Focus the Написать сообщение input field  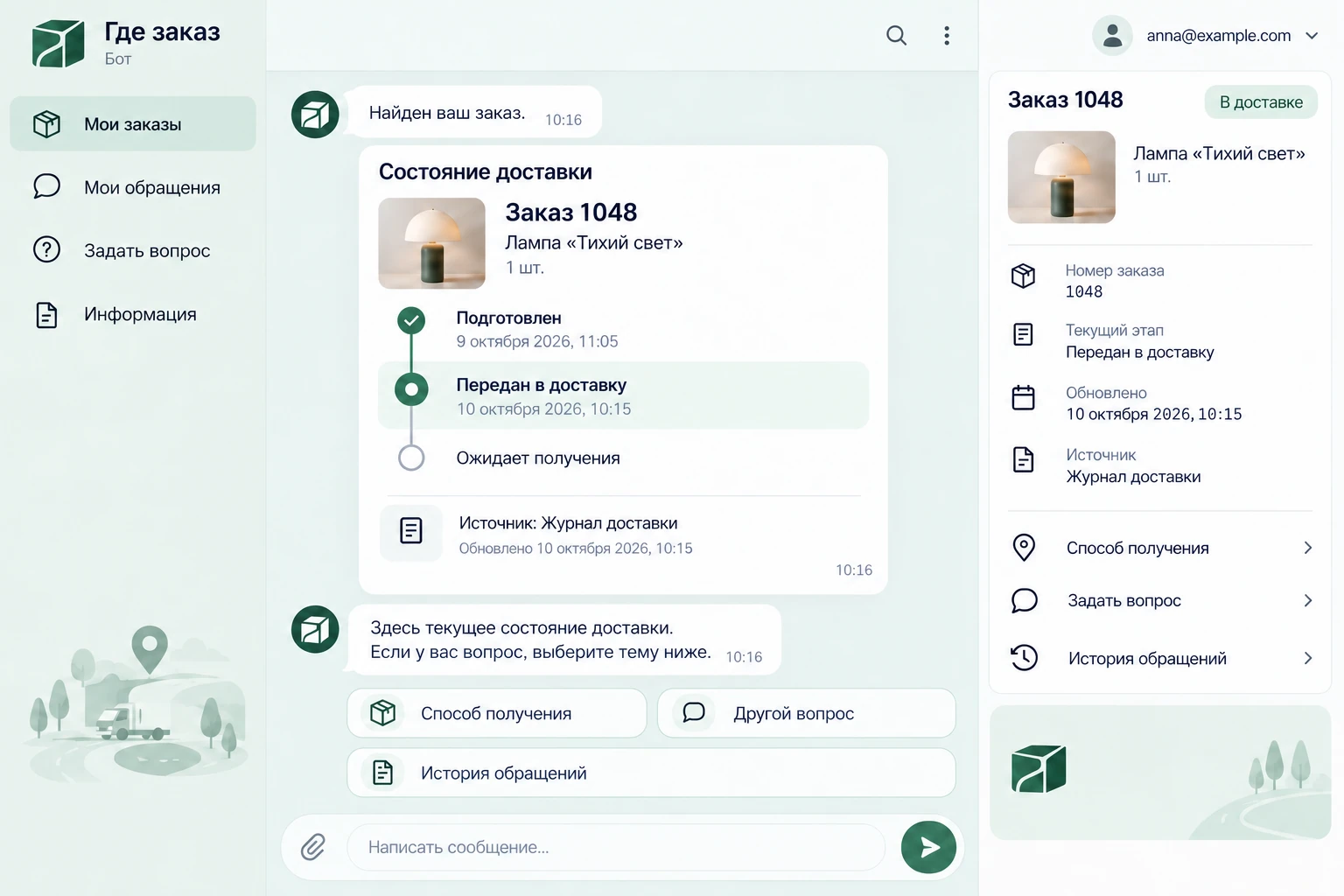[616, 847]
